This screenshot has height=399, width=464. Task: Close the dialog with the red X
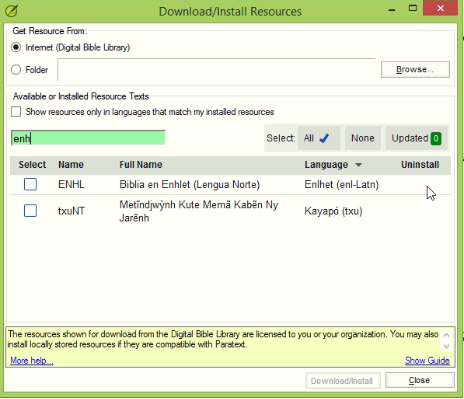(x=440, y=8)
